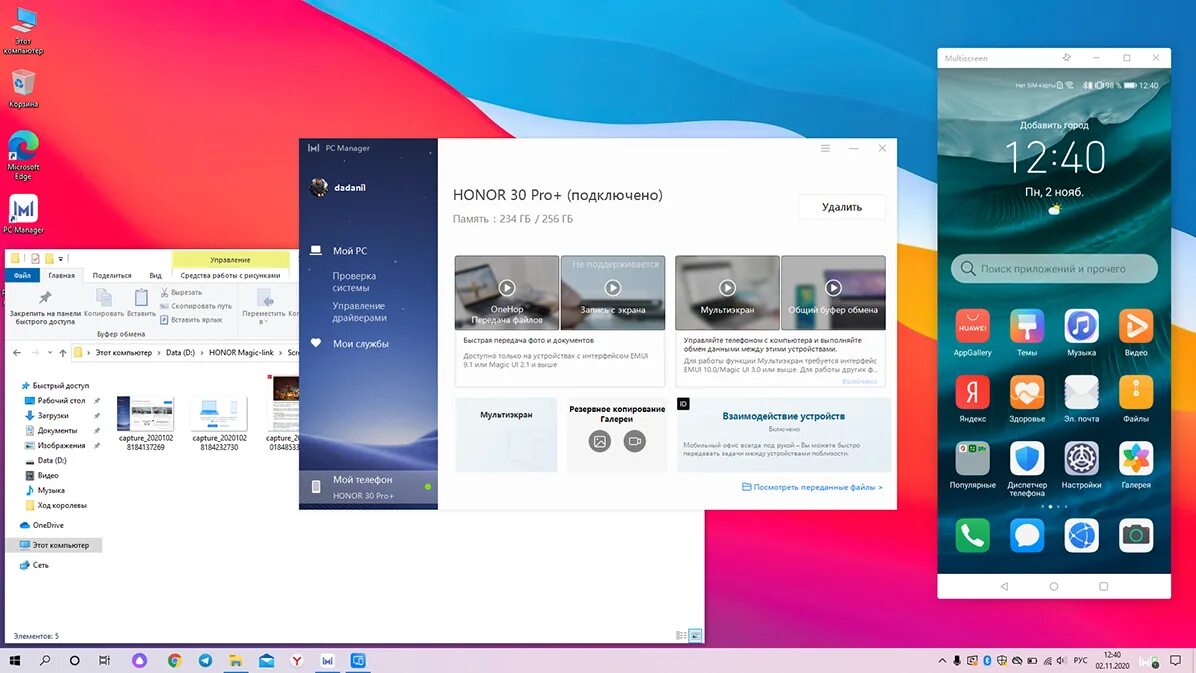This screenshot has width=1196, height=673.
Task: Click Посмотреть переданные файлы link
Action: (x=812, y=487)
